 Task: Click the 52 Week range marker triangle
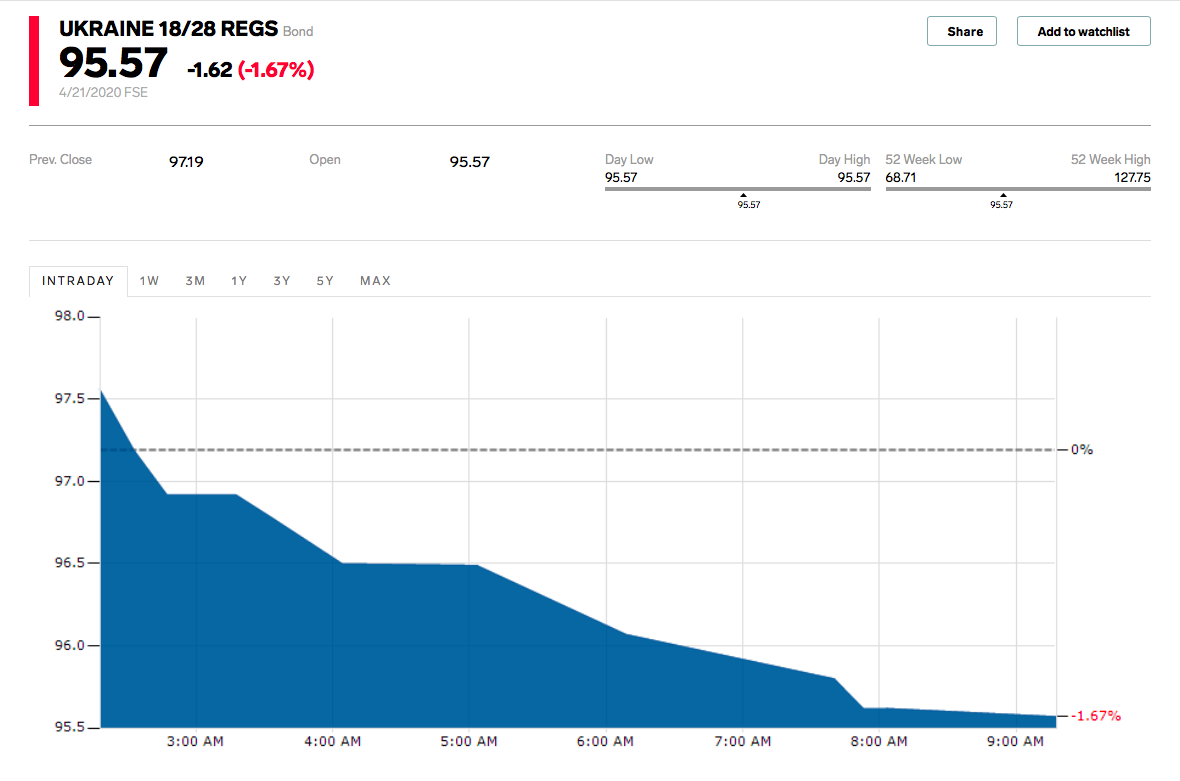pos(1003,195)
